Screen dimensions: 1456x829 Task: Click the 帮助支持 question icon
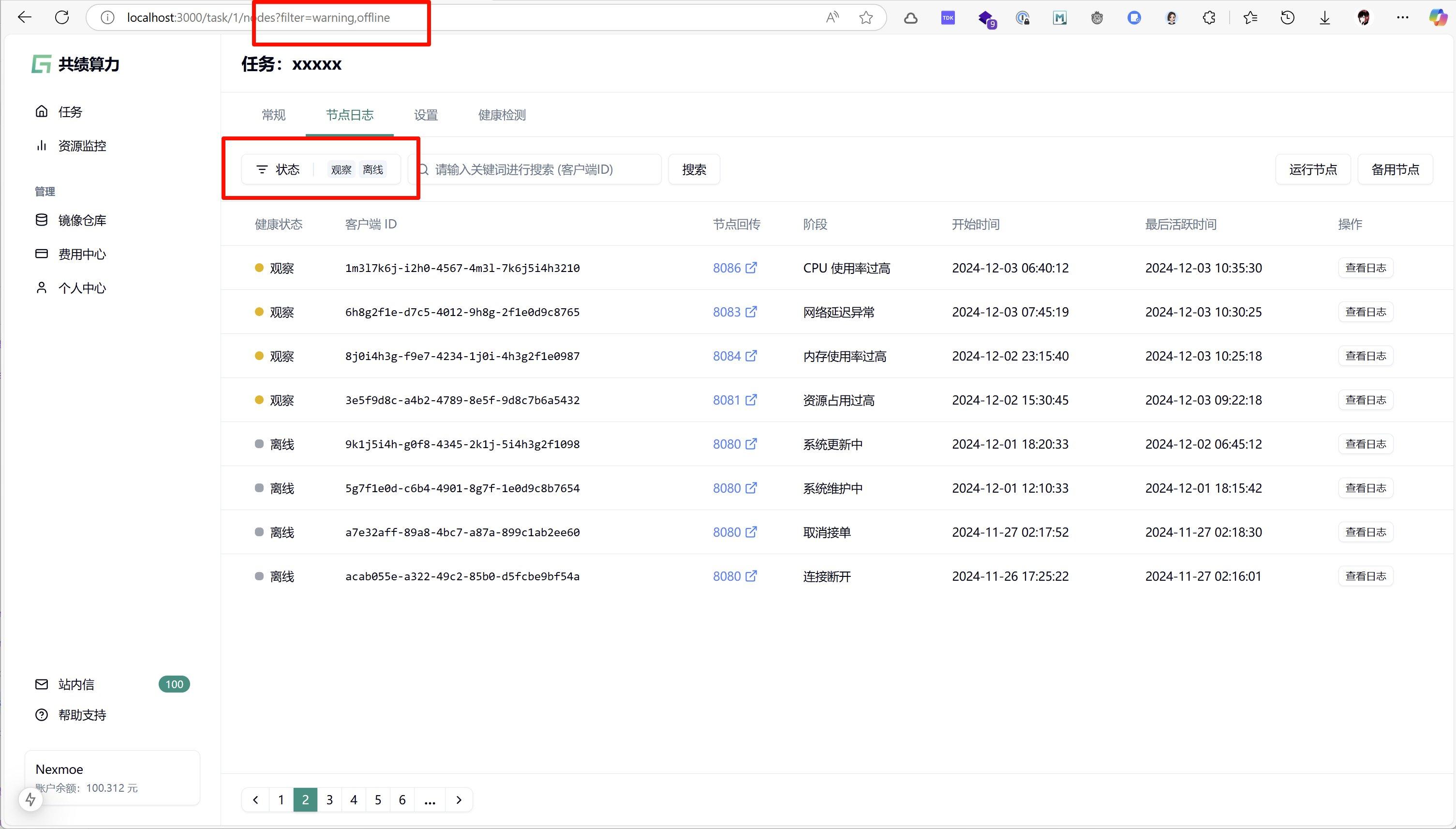[x=42, y=715]
